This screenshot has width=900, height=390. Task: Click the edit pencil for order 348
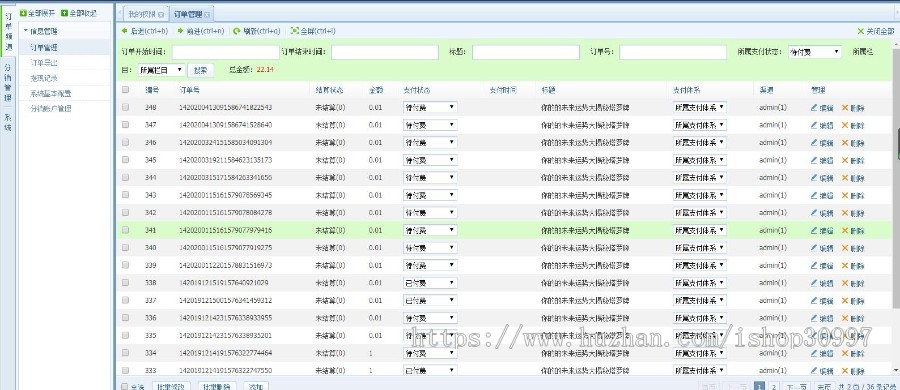813,107
